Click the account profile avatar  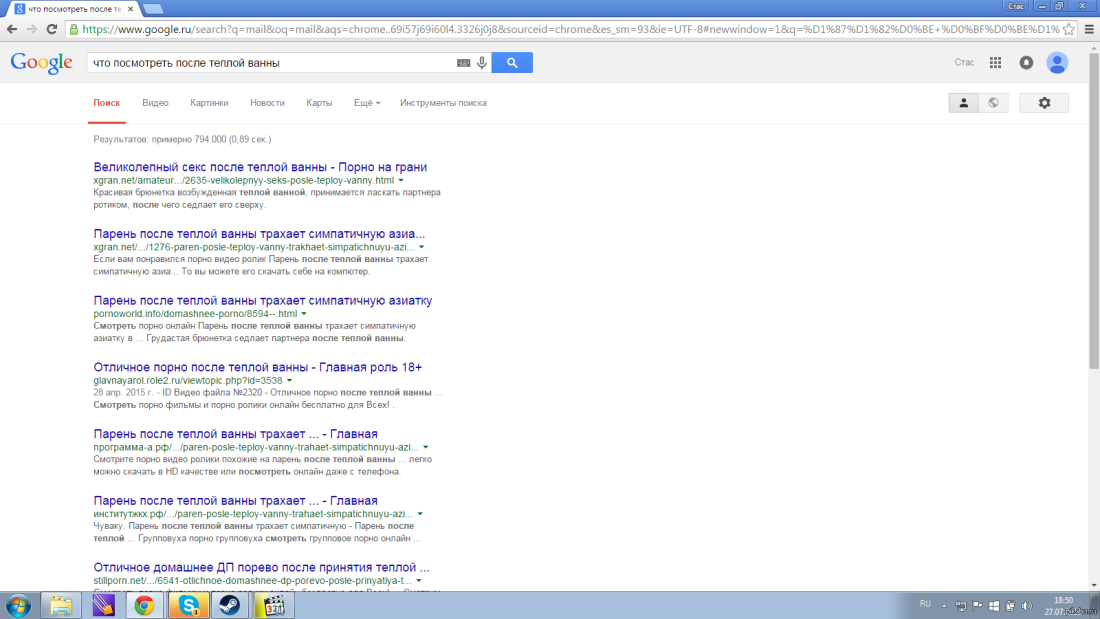click(1057, 63)
